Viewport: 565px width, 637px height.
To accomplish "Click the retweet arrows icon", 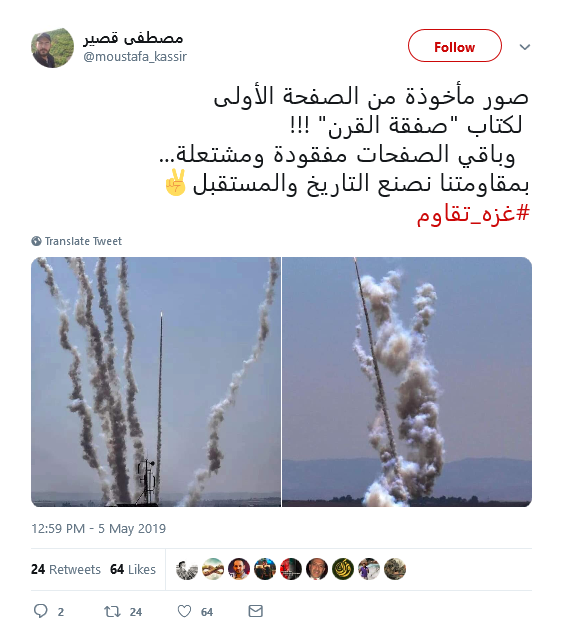I will point(112,611).
